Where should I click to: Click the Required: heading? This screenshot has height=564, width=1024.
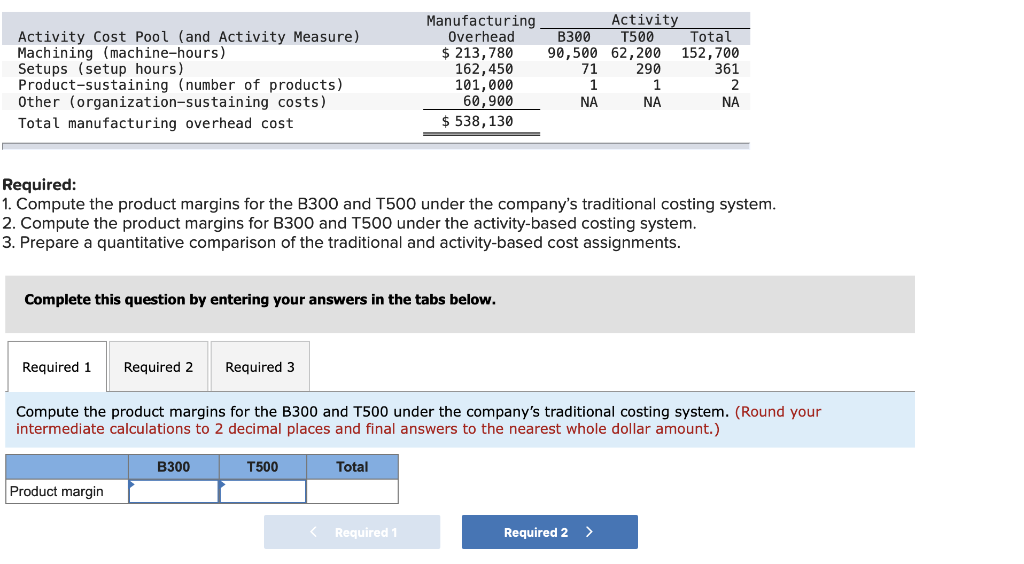(x=39, y=185)
